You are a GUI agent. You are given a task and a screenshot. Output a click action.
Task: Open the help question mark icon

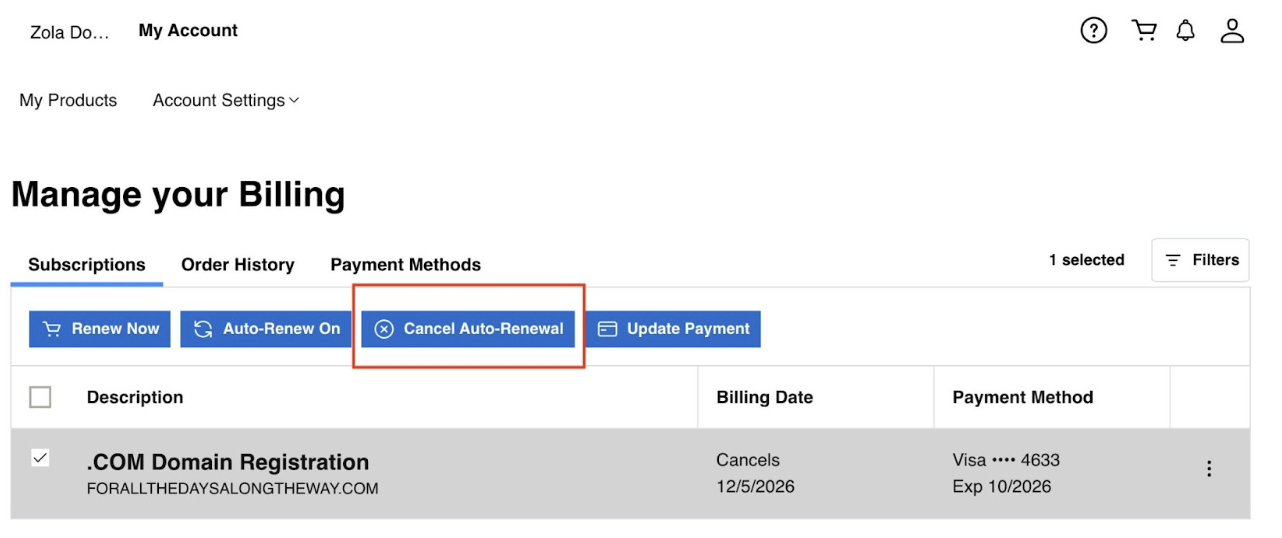(1094, 31)
